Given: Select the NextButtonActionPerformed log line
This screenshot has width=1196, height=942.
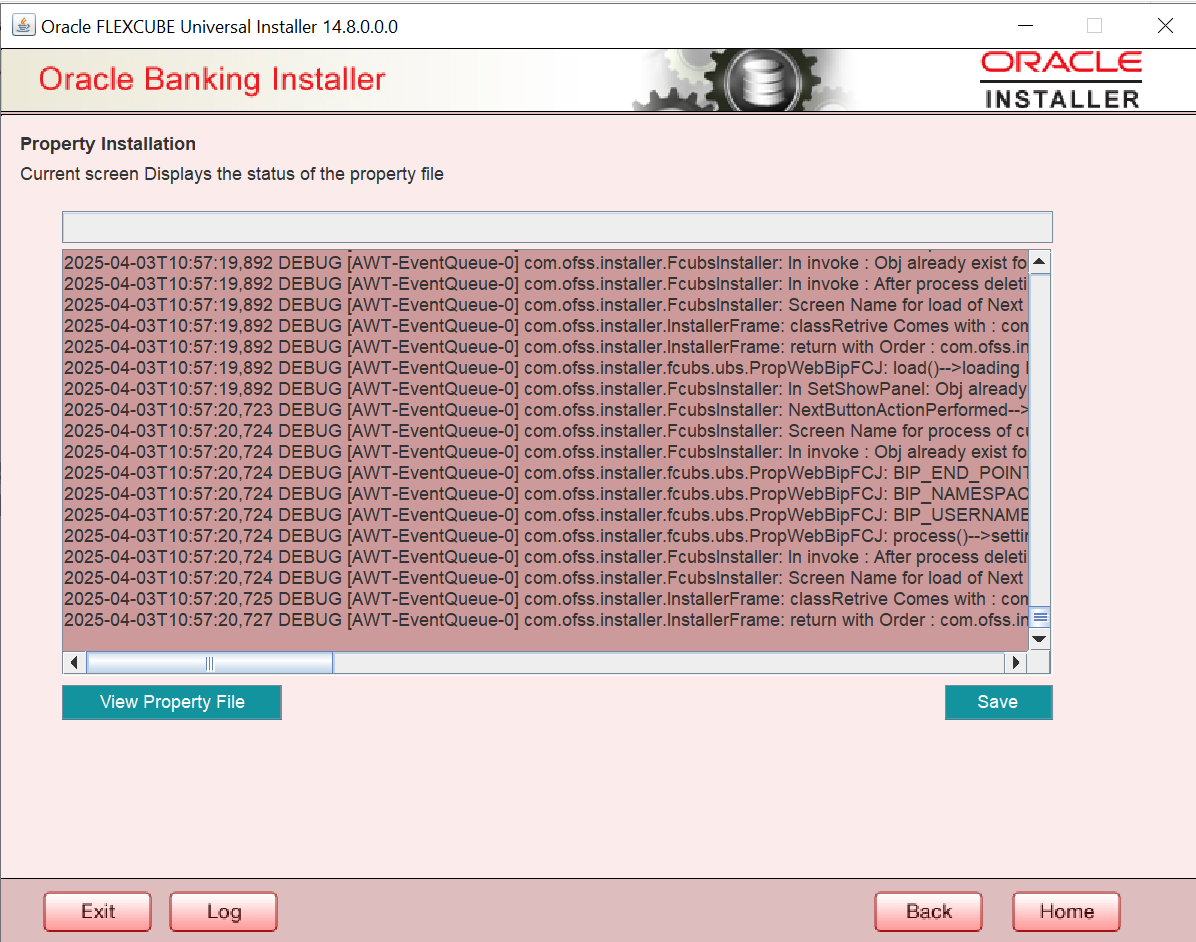Looking at the screenshot, I should (545, 410).
